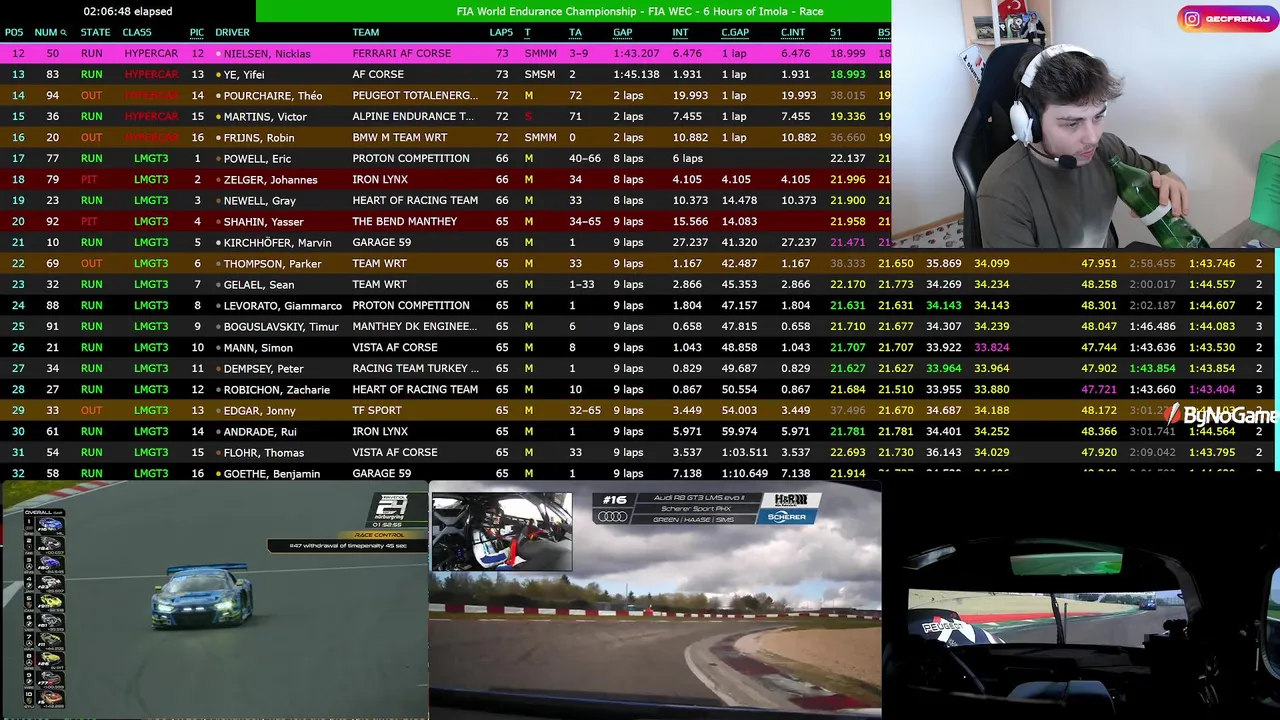Click the Scherer sponsor badge on onboard feed
The image size is (1280, 720).
point(786,516)
